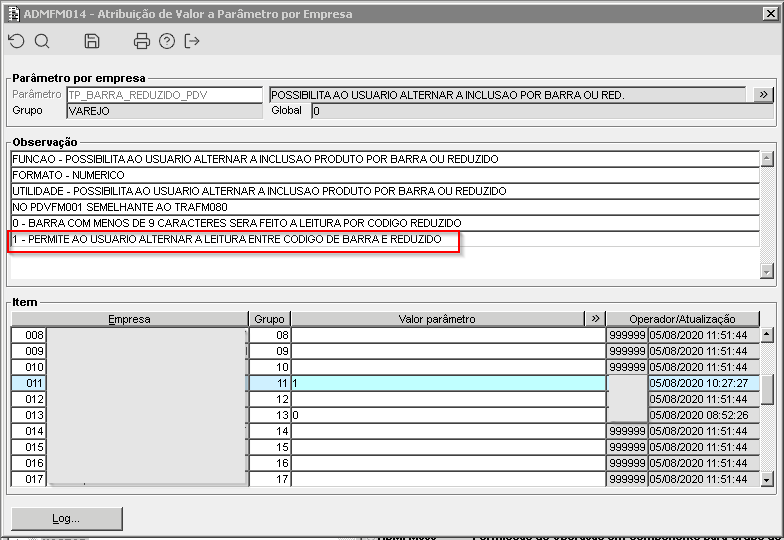Click Valor parâmetro cell of row 011

[x=448, y=383]
